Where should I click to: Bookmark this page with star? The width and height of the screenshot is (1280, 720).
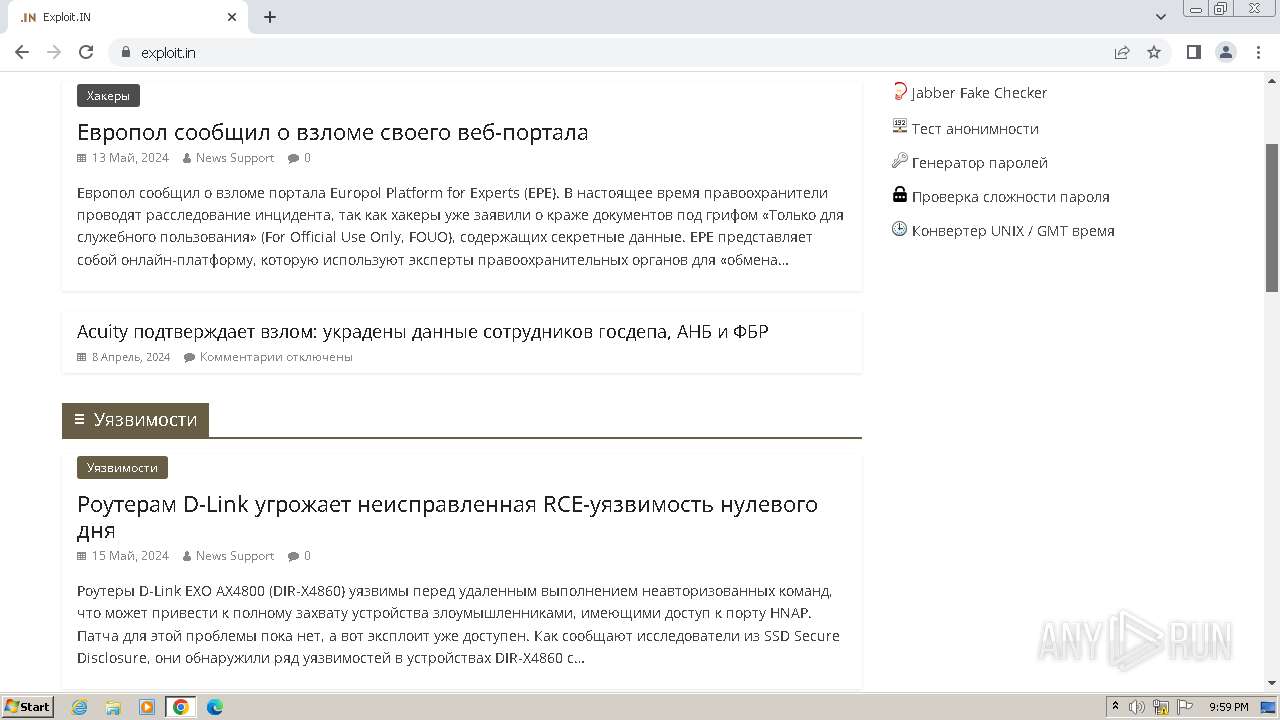[x=1154, y=52]
